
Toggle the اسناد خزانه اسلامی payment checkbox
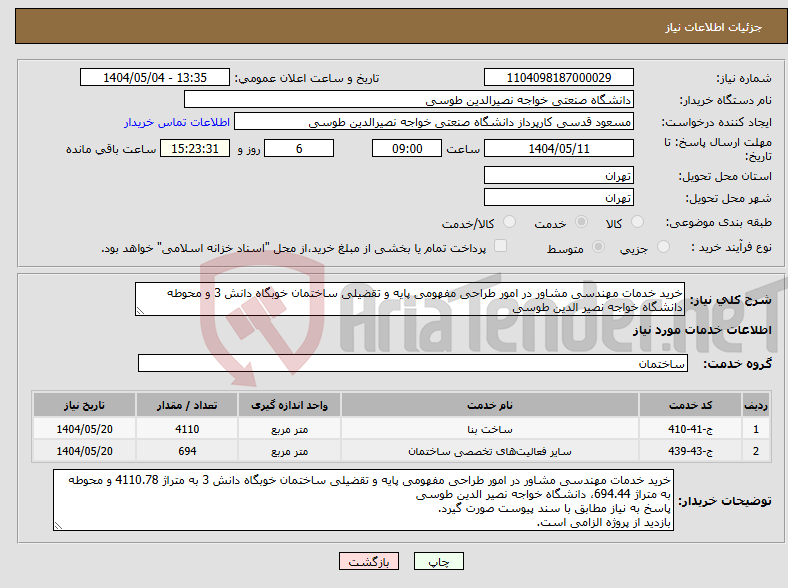500,246
